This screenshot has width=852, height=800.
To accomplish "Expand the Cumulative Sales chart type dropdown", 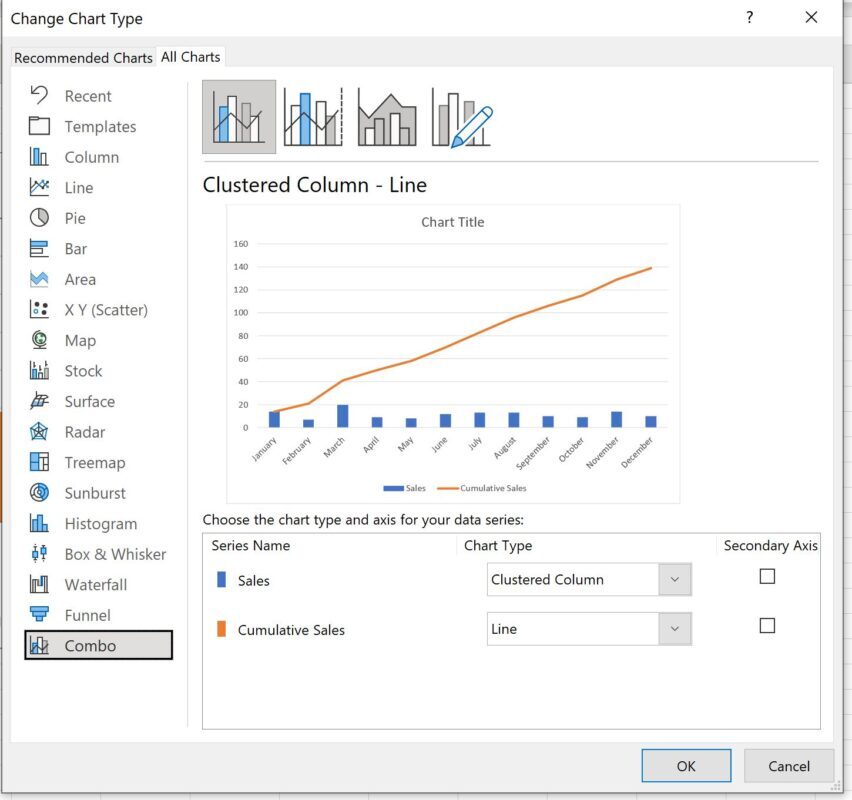I will [675, 629].
